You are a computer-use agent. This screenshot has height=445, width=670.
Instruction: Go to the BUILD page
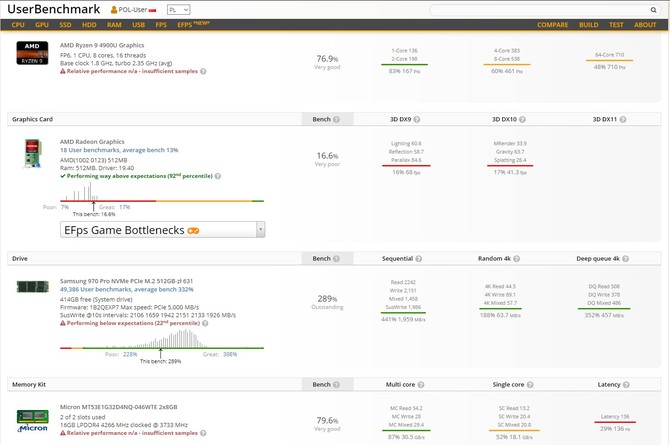pyautogui.click(x=588, y=25)
